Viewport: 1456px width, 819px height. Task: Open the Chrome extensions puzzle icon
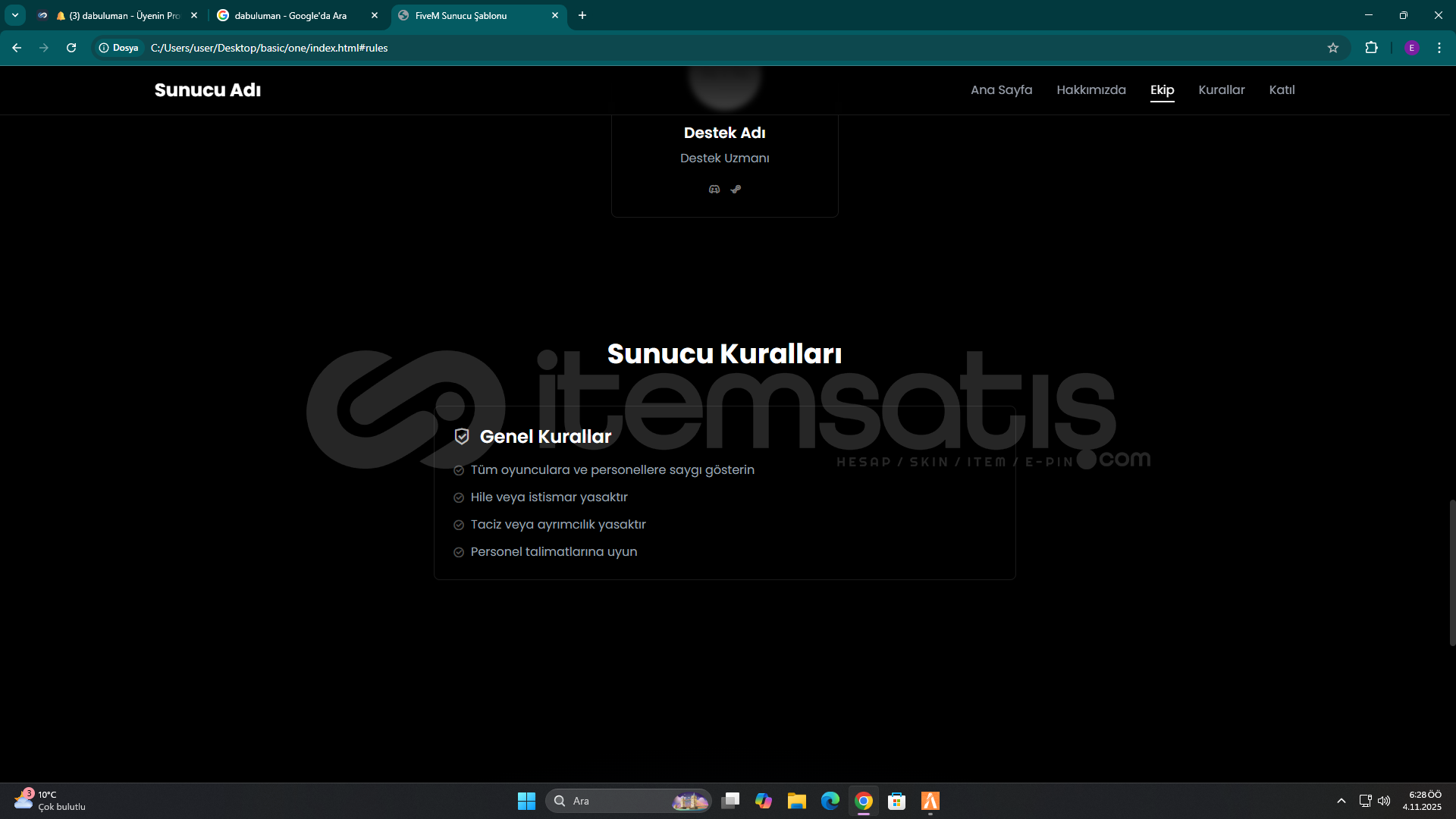click(x=1371, y=48)
